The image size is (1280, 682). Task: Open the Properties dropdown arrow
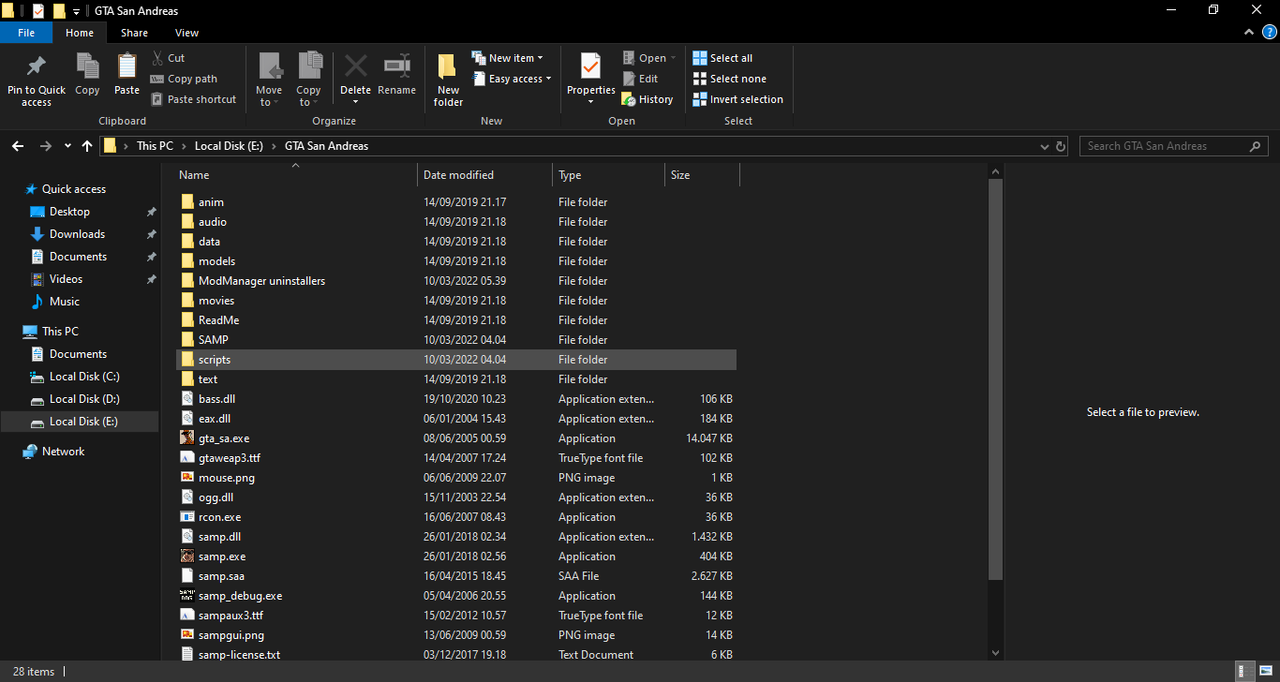coord(590,102)
